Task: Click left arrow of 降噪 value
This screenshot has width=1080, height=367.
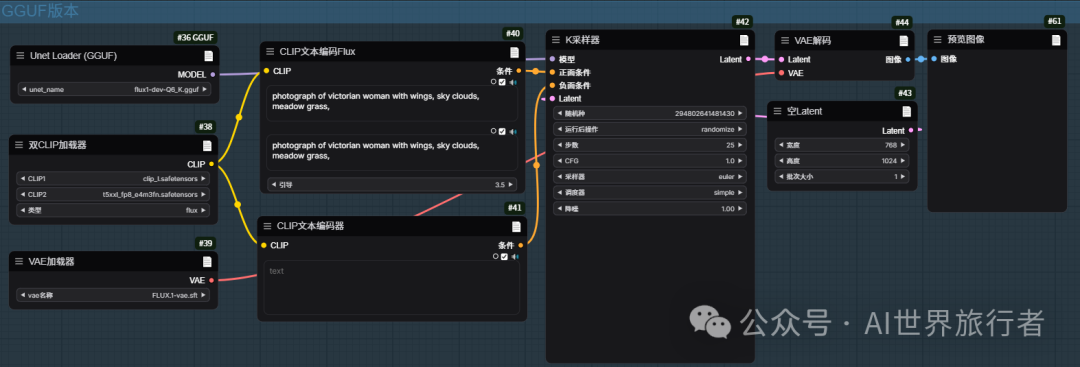Action: tap(559, 208)
